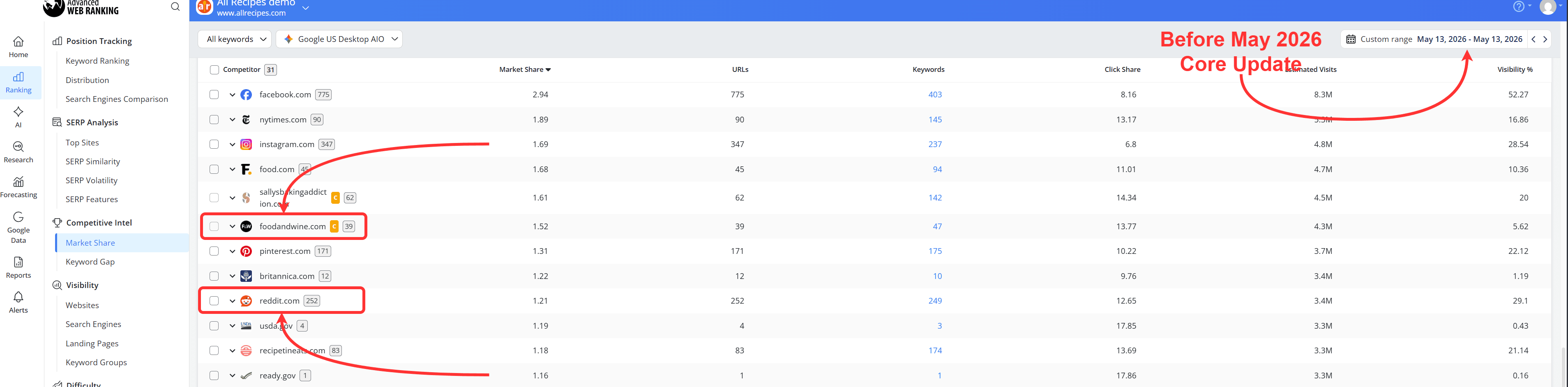Check the usda.gov row checkbox
This screenshot has height=387, width=1568.
pyautogui.click(x=214, y=325)
